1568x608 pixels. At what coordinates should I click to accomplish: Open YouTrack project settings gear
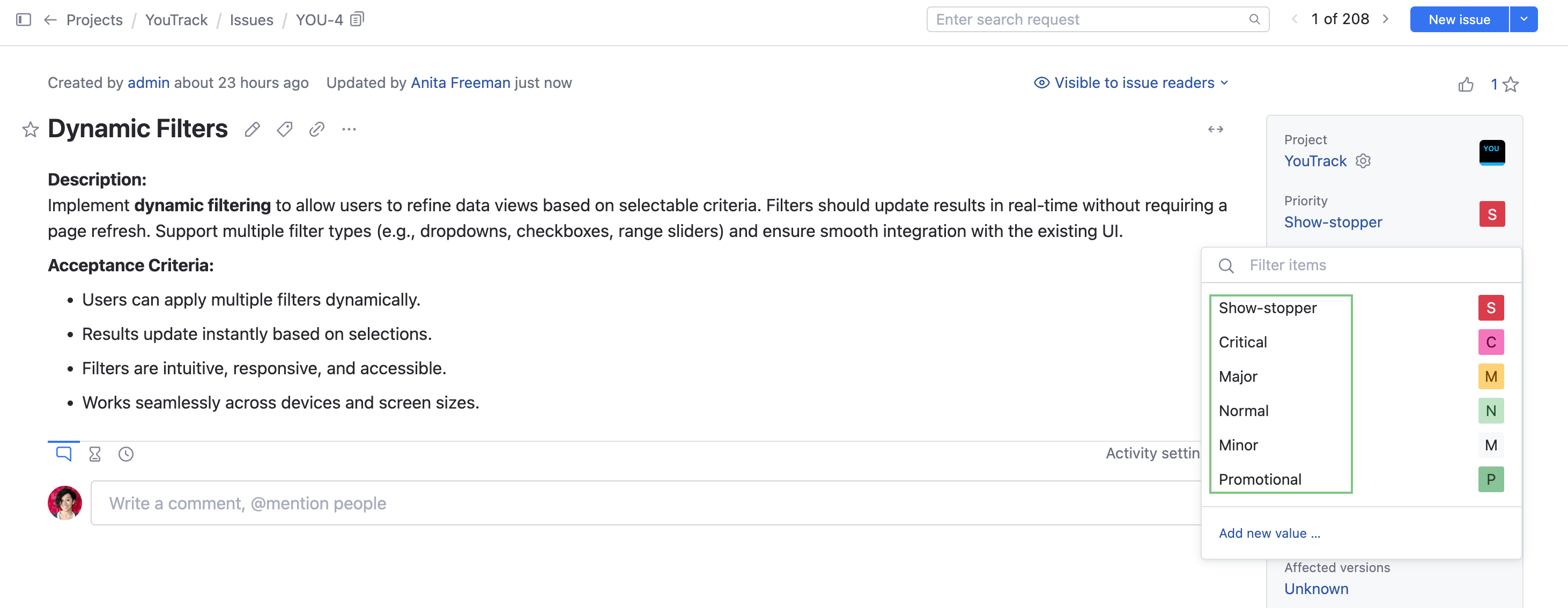(x=1364, y=161)
